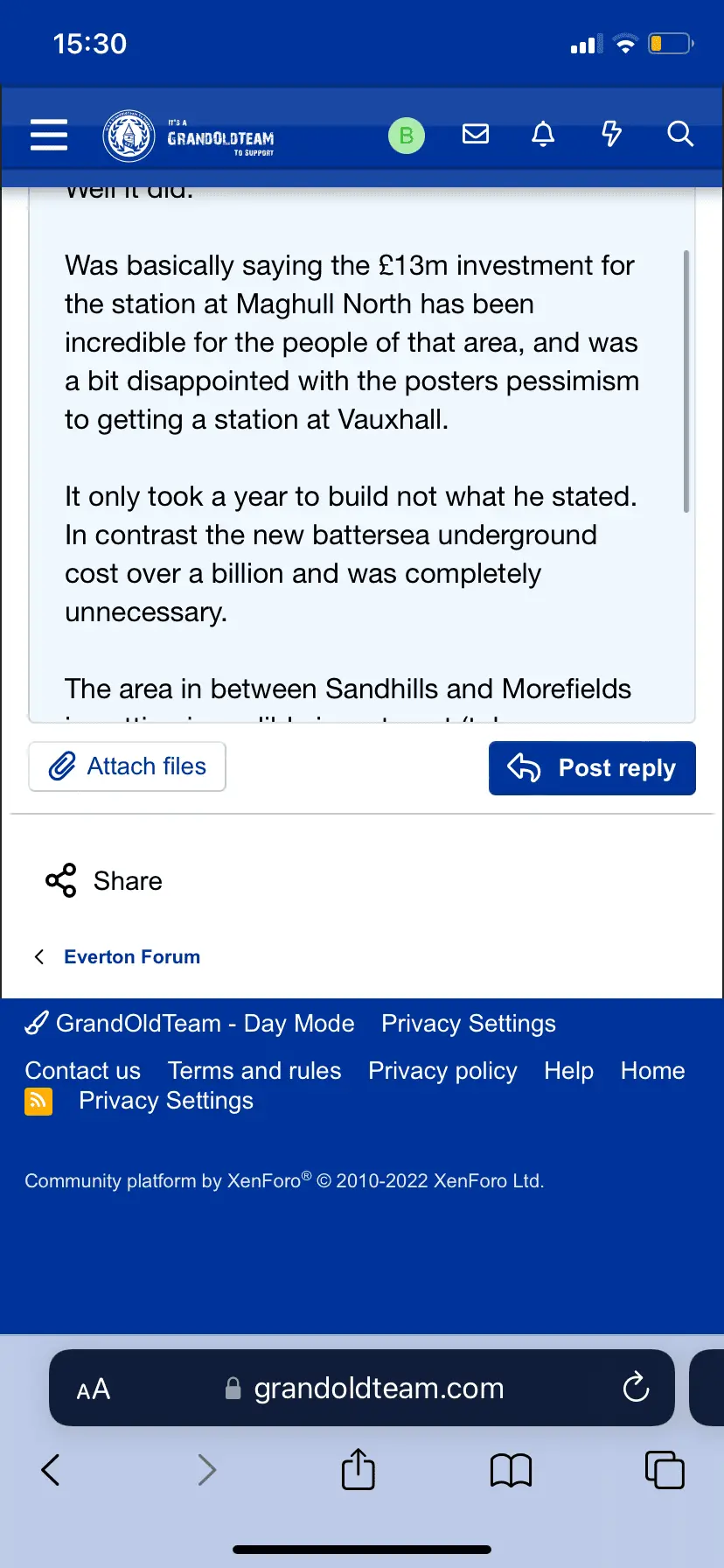Switch the GrandOldTeam - Day Mode style
724x1568 pixels.
pos(190,1024)
